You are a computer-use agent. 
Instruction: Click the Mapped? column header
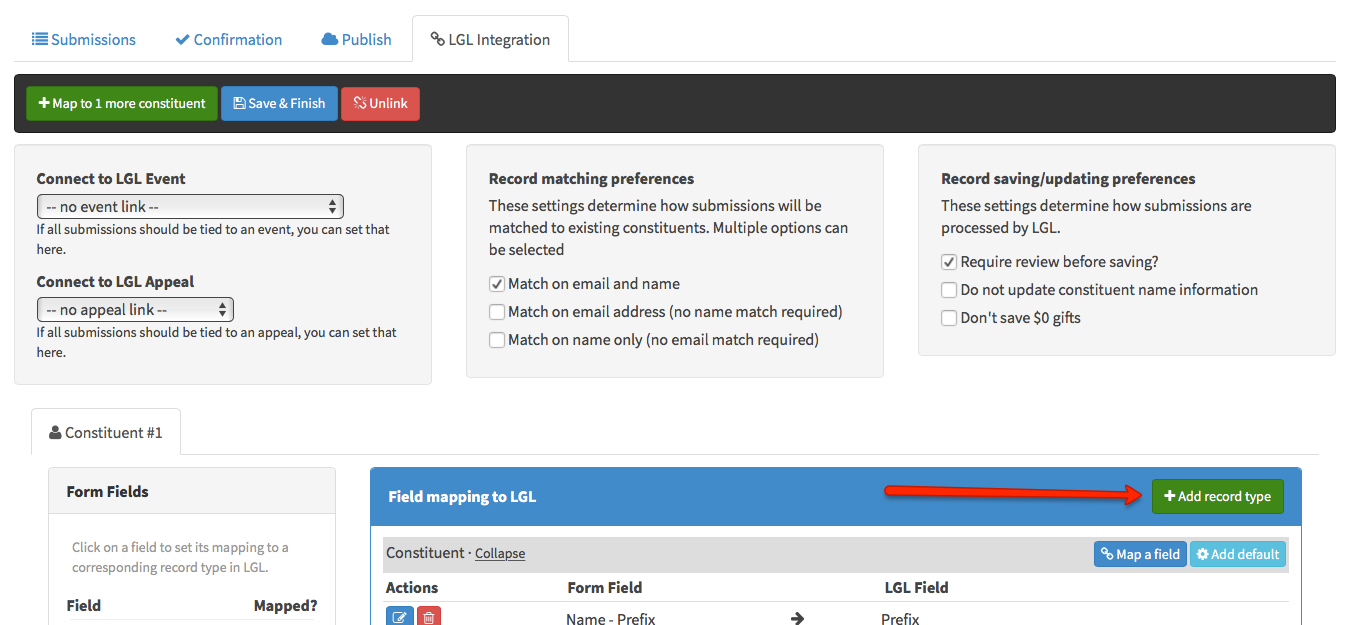(286, 606)
